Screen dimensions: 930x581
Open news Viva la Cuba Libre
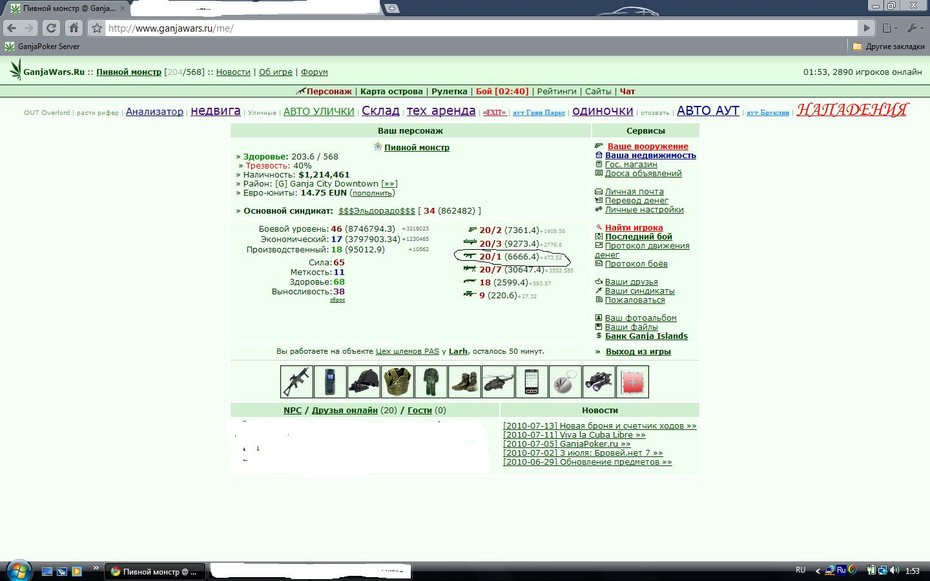point(574,435)
